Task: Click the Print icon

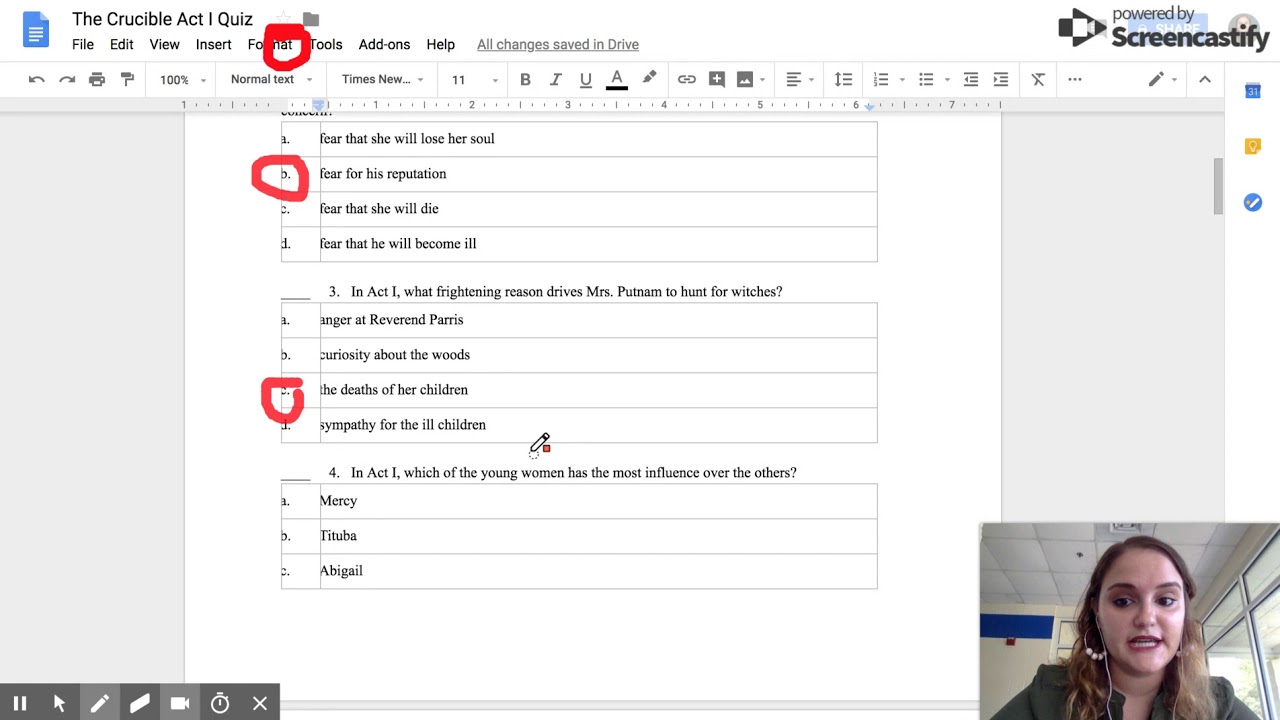Action: coord(97,80)
